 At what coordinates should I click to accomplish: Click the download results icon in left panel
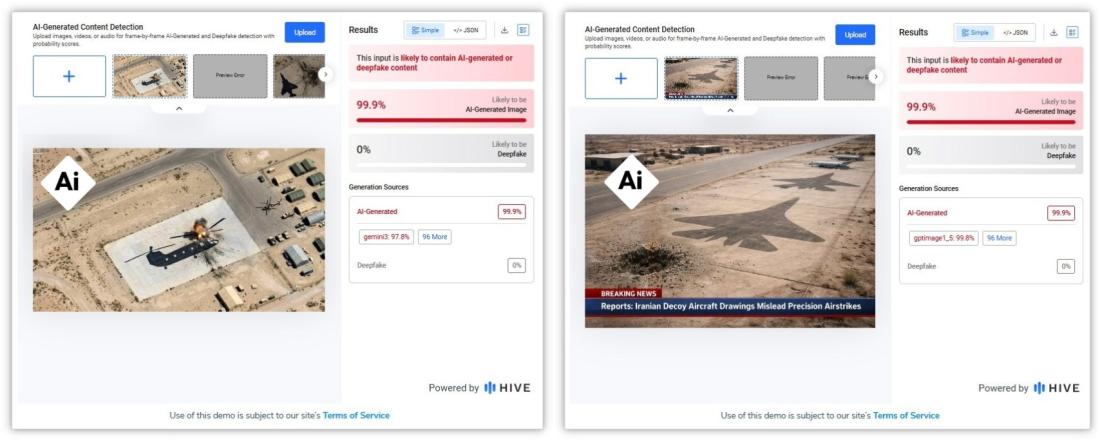[504, 31]
